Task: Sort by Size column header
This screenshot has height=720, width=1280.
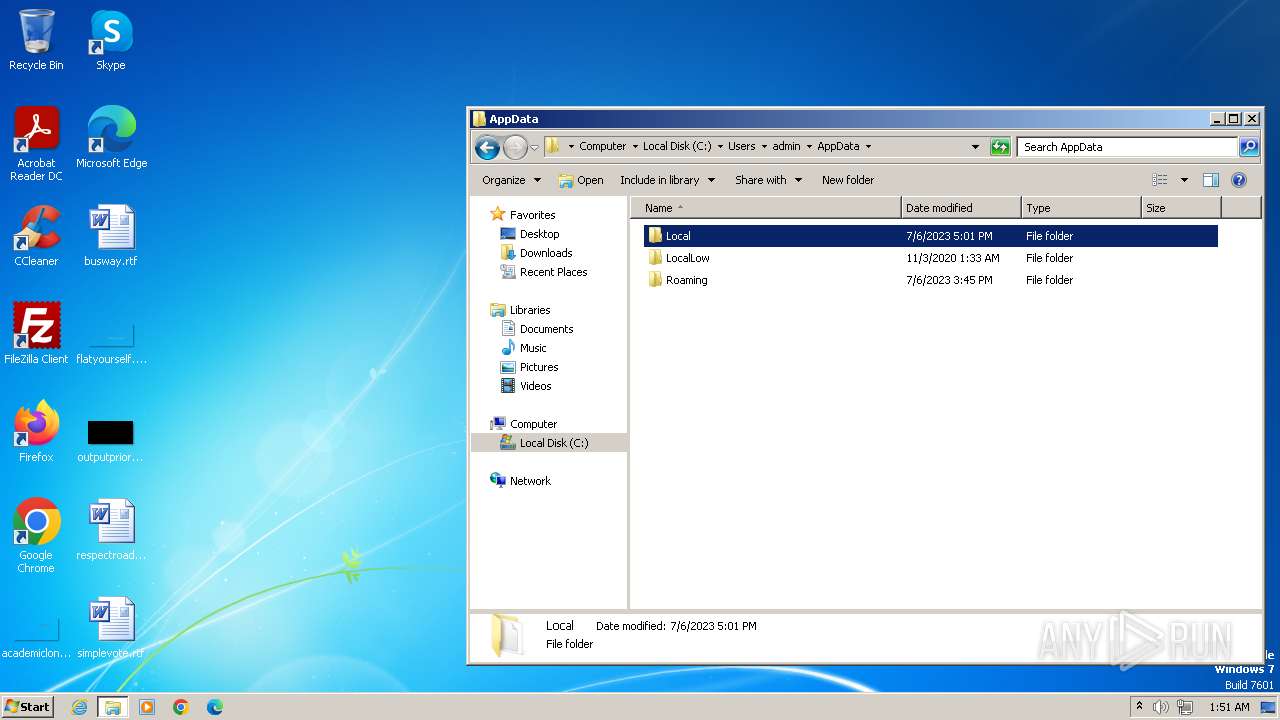Action: (1181, 208)
